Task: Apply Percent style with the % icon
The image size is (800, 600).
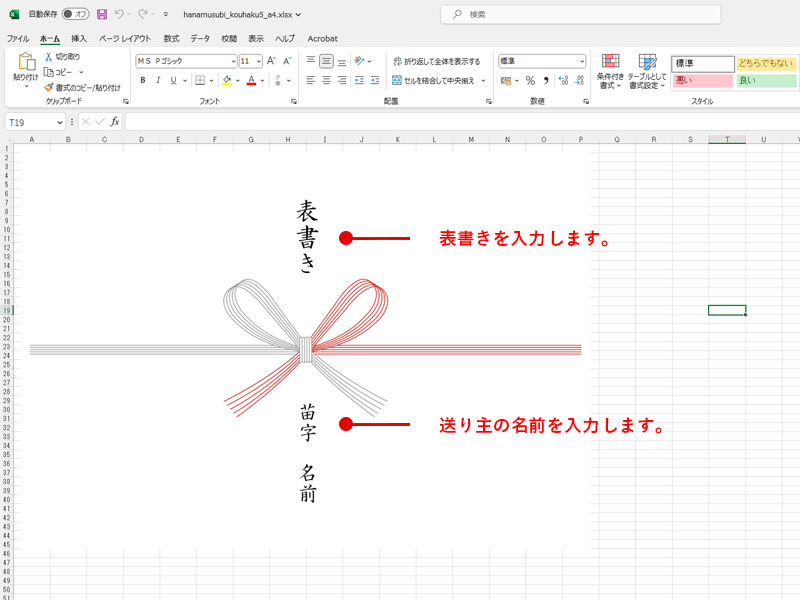Action: [530, 80]
